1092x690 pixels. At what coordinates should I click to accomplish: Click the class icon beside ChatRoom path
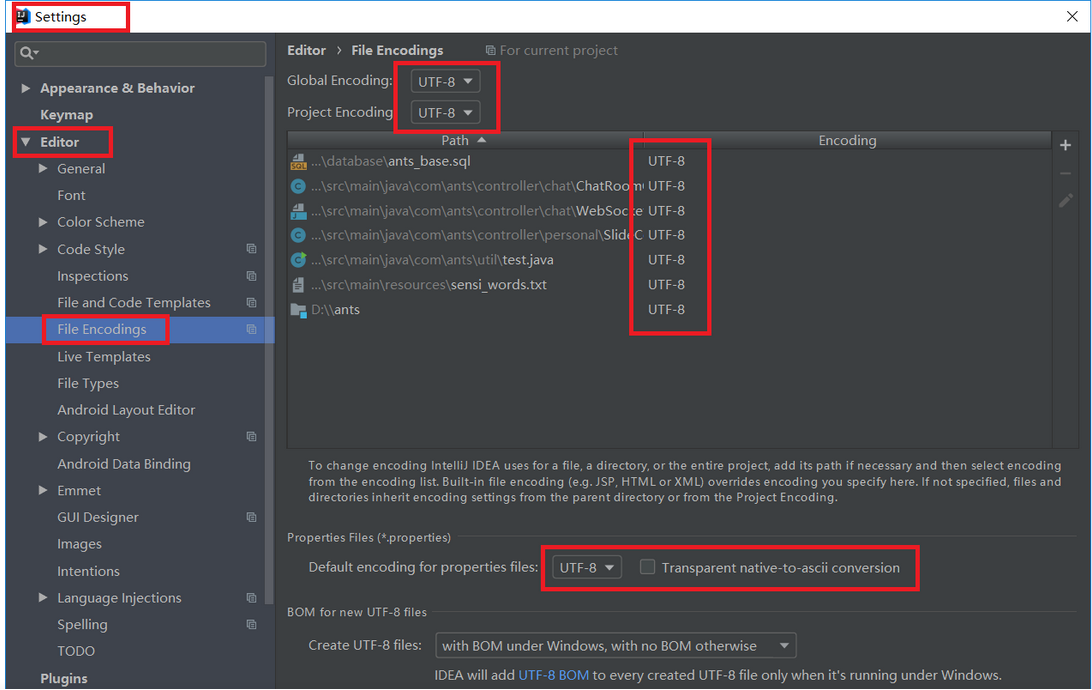[x=298, y=187]
